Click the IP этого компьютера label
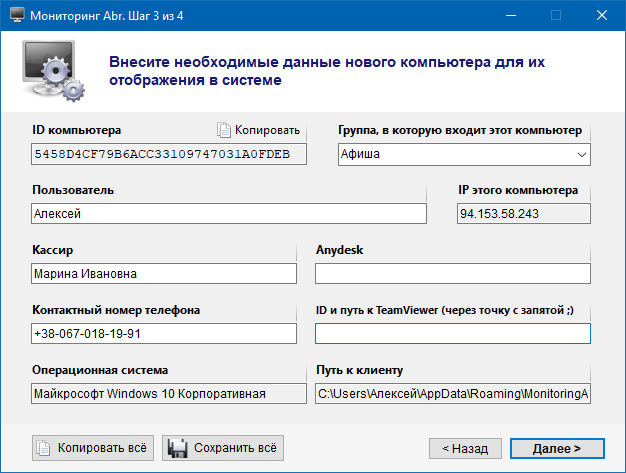 click(518, 190)
